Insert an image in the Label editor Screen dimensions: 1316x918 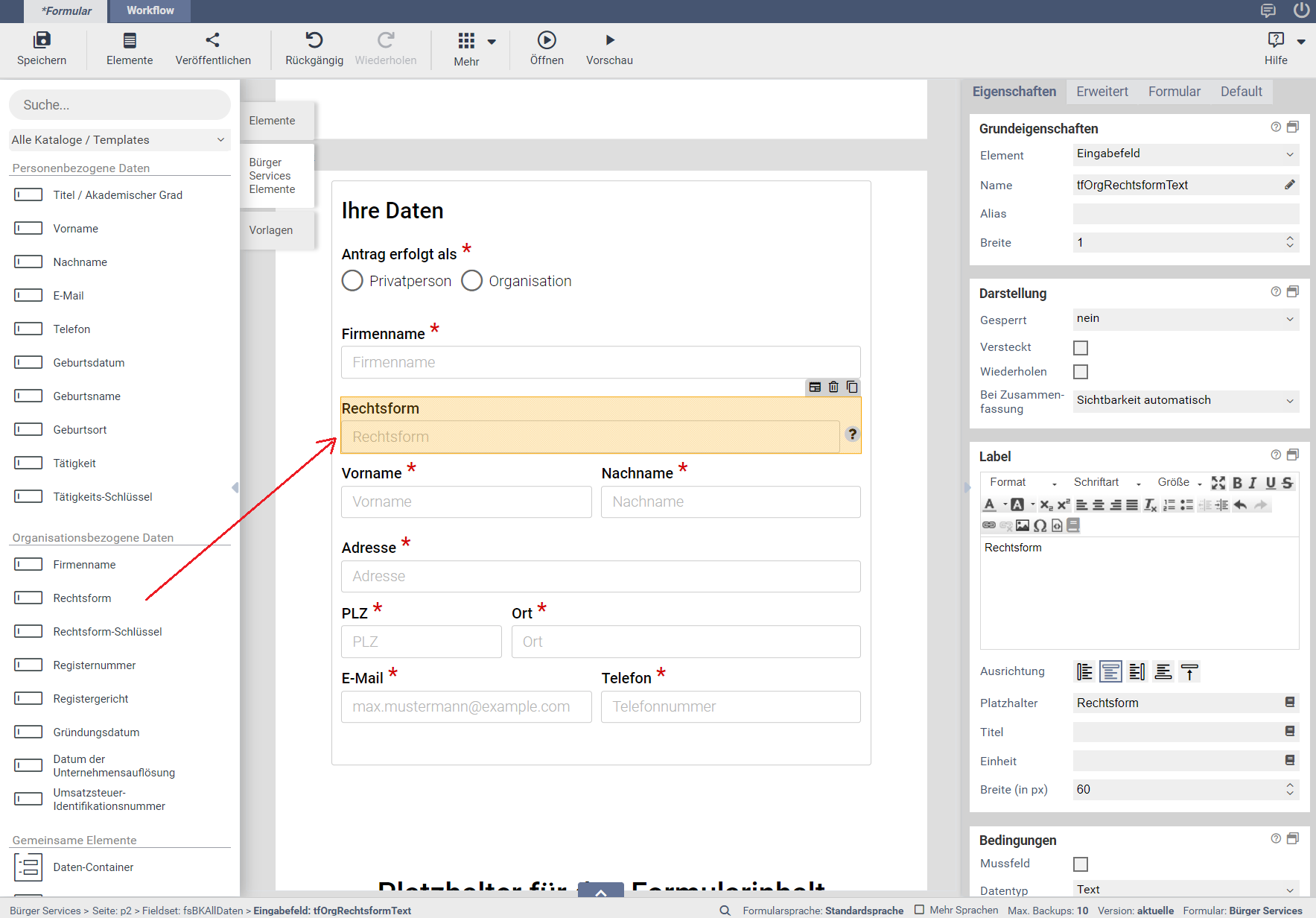point(1023,525)
